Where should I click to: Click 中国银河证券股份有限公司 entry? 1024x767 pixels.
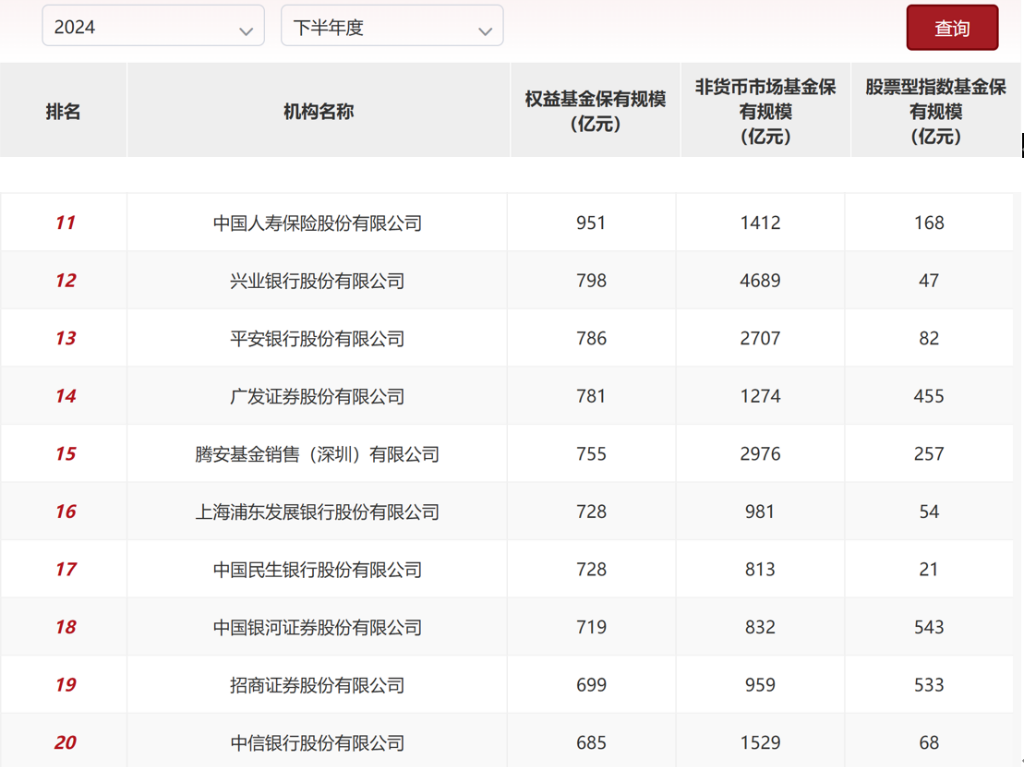tap(317, 627)
